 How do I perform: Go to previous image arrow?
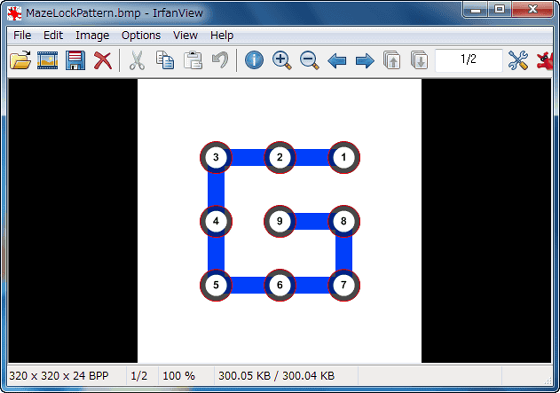[x=337, y=61]
